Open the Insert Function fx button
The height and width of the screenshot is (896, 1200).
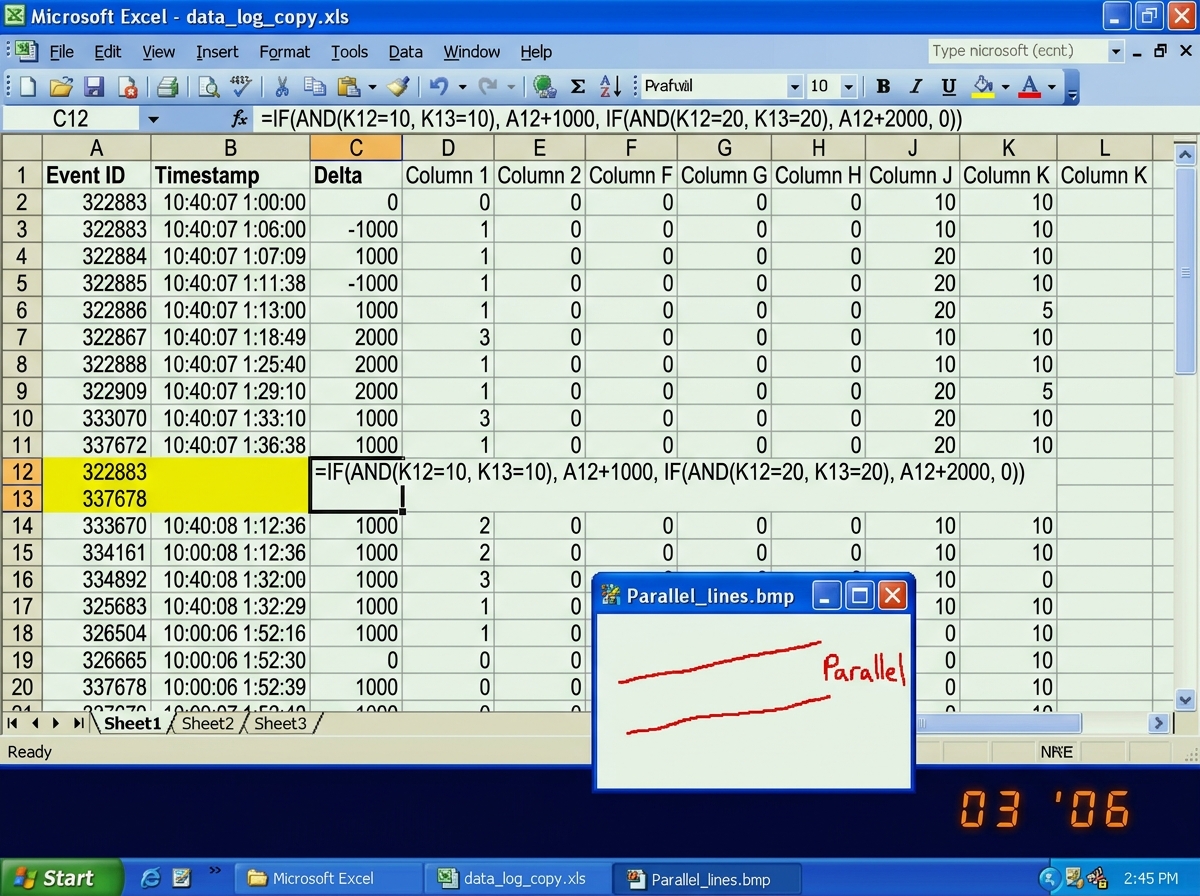coord(240,119)
